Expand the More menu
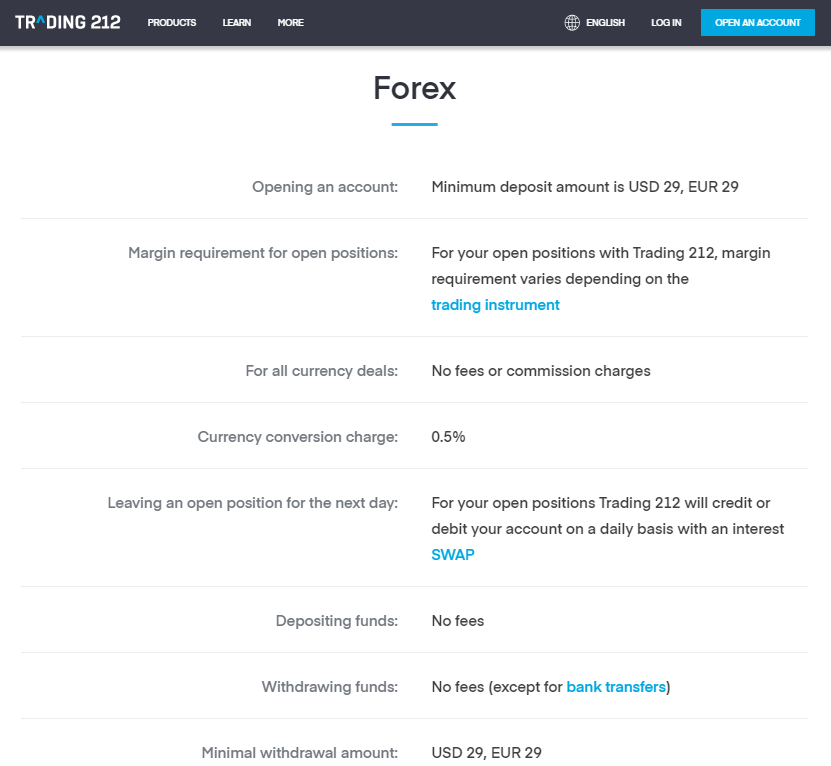Image resolution: width=831 pixels, height=766 pixels. click(290, 23)
